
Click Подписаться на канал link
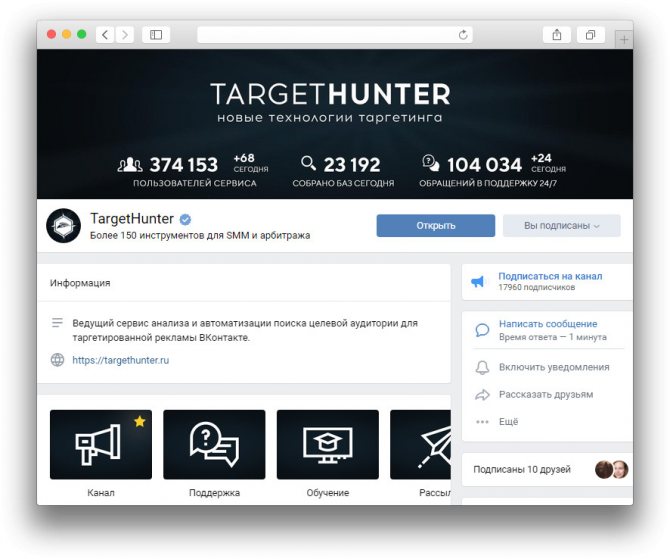coord(550,276)
